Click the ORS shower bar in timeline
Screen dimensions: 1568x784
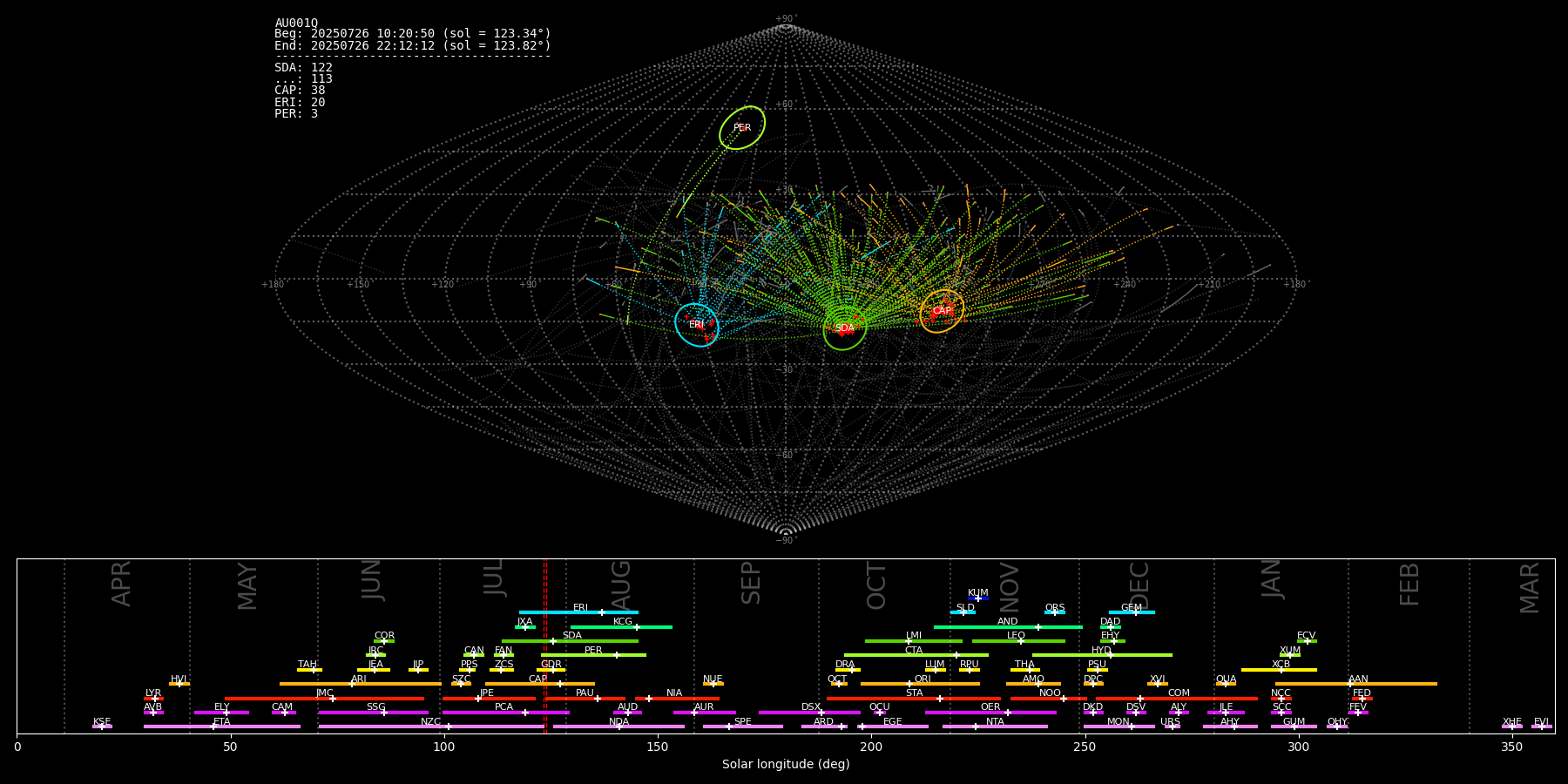(x=1055, y=612)
